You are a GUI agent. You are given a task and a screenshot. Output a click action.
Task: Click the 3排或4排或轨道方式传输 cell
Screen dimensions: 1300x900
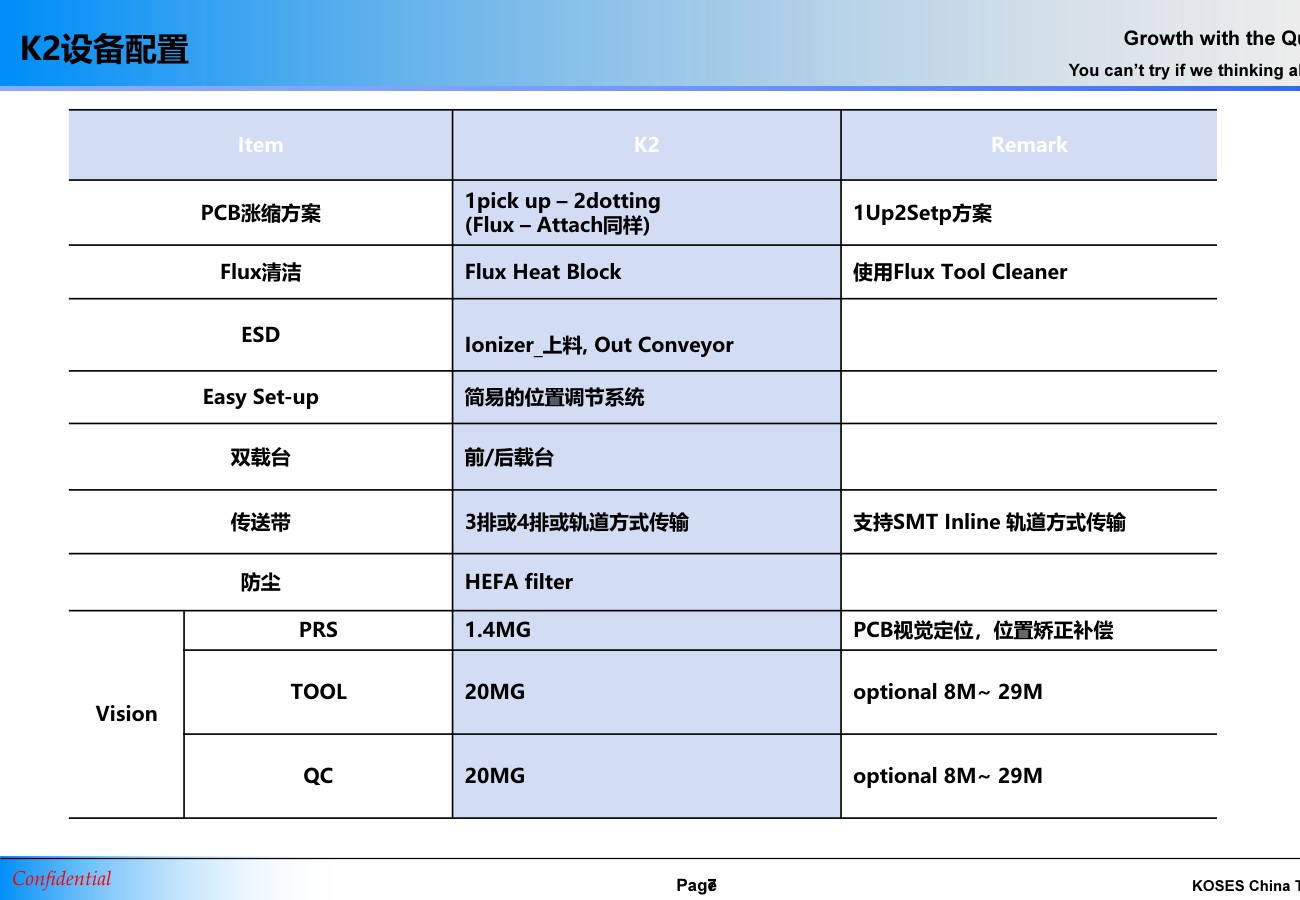[x=576, y=522]
